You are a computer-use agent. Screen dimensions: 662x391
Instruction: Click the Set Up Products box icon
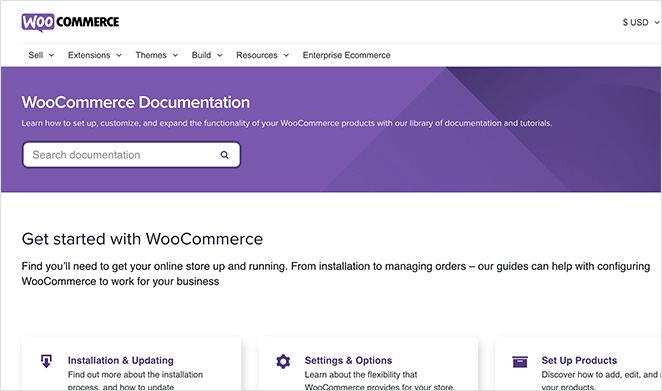(520, 362)
